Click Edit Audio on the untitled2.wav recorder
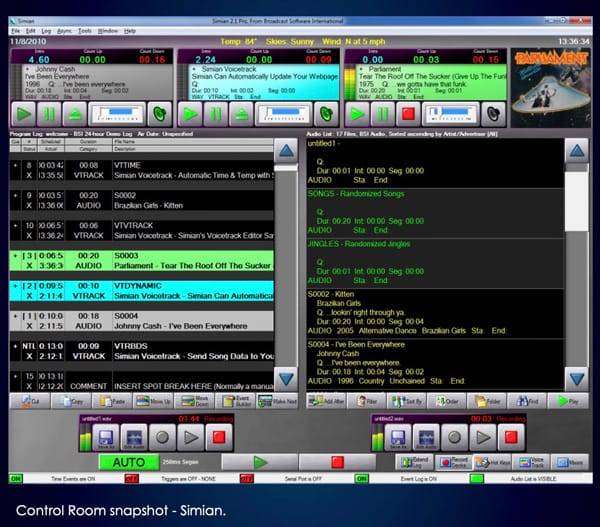600x527 pixels. (x=426, y=437)
